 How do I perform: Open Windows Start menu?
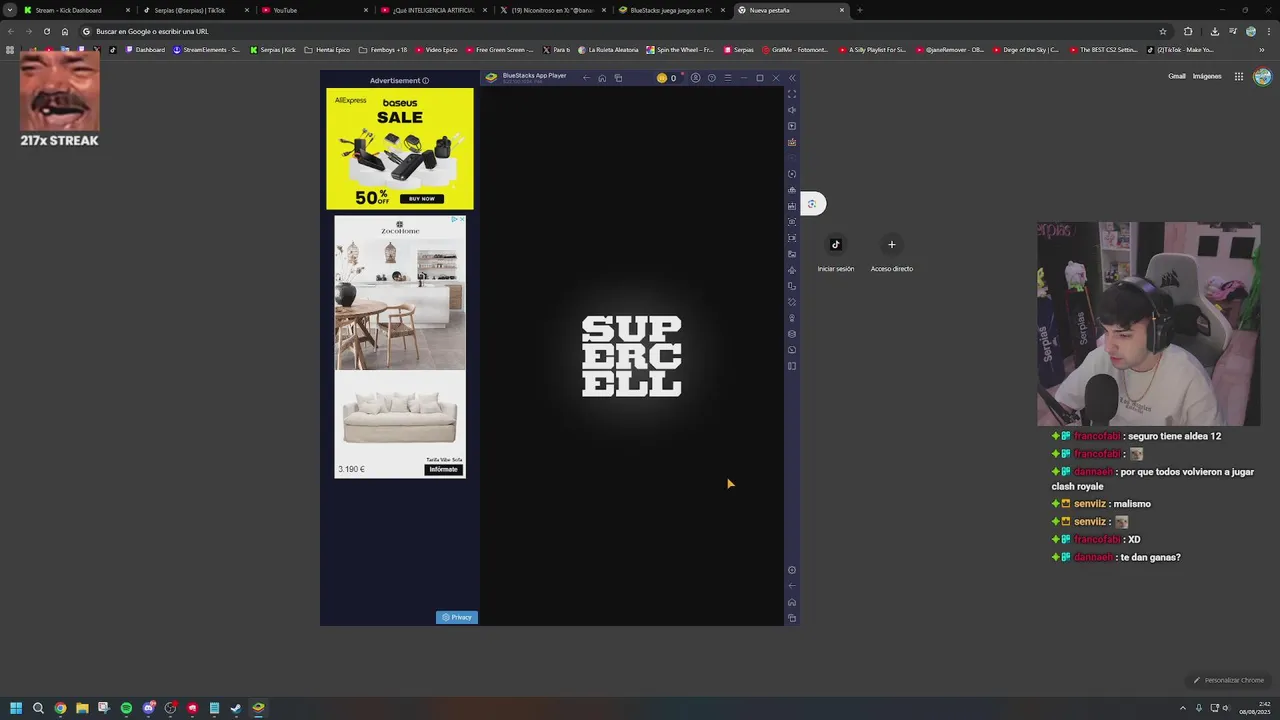[x=16, y=708]
